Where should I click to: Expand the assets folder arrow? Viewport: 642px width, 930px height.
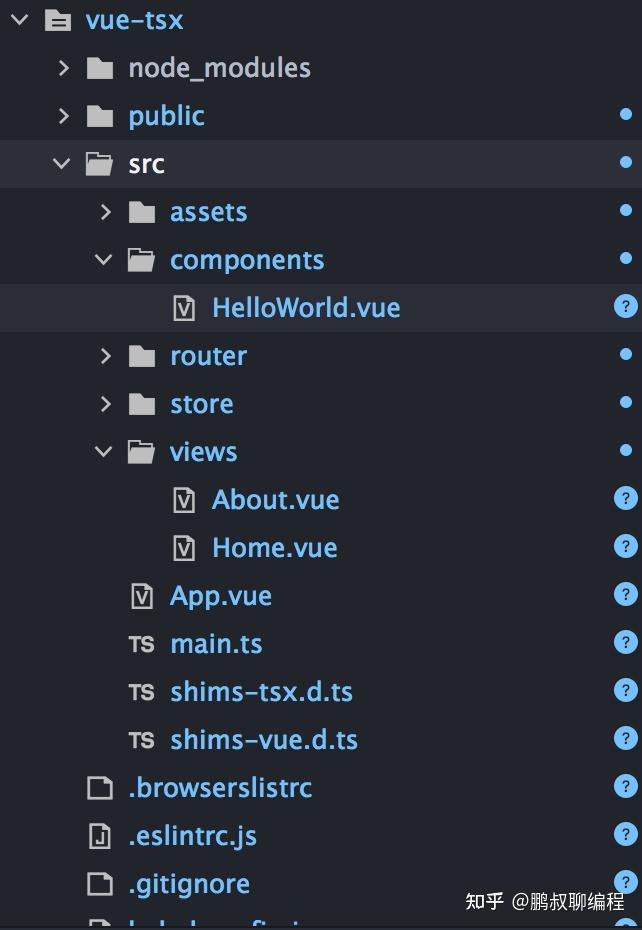[x=106, y=212]
